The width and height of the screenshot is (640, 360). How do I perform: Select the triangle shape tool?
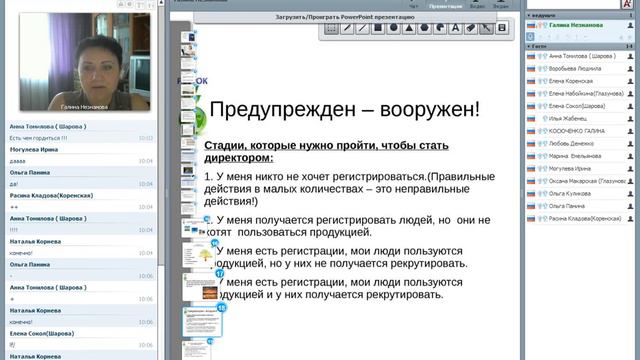tap(409, 28)
